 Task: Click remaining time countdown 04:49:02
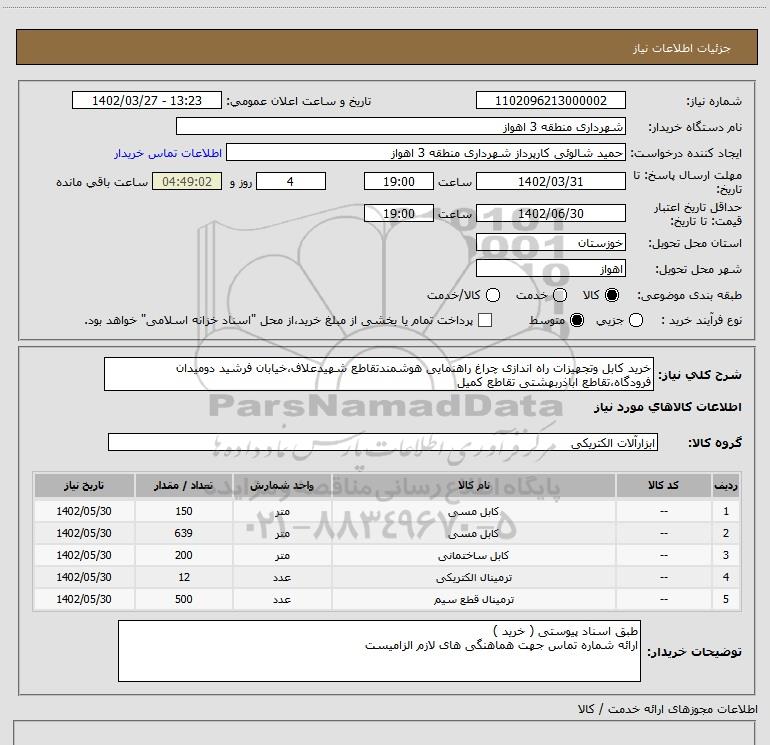point(187,181)
